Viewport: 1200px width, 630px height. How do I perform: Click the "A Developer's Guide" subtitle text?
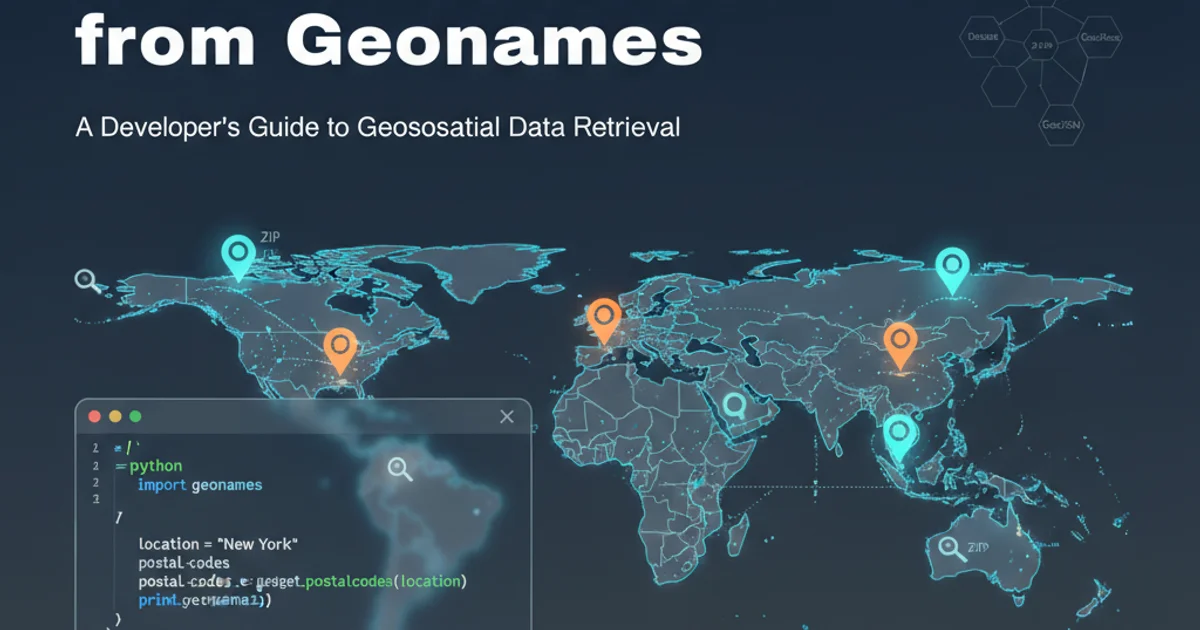pos(377,127)
